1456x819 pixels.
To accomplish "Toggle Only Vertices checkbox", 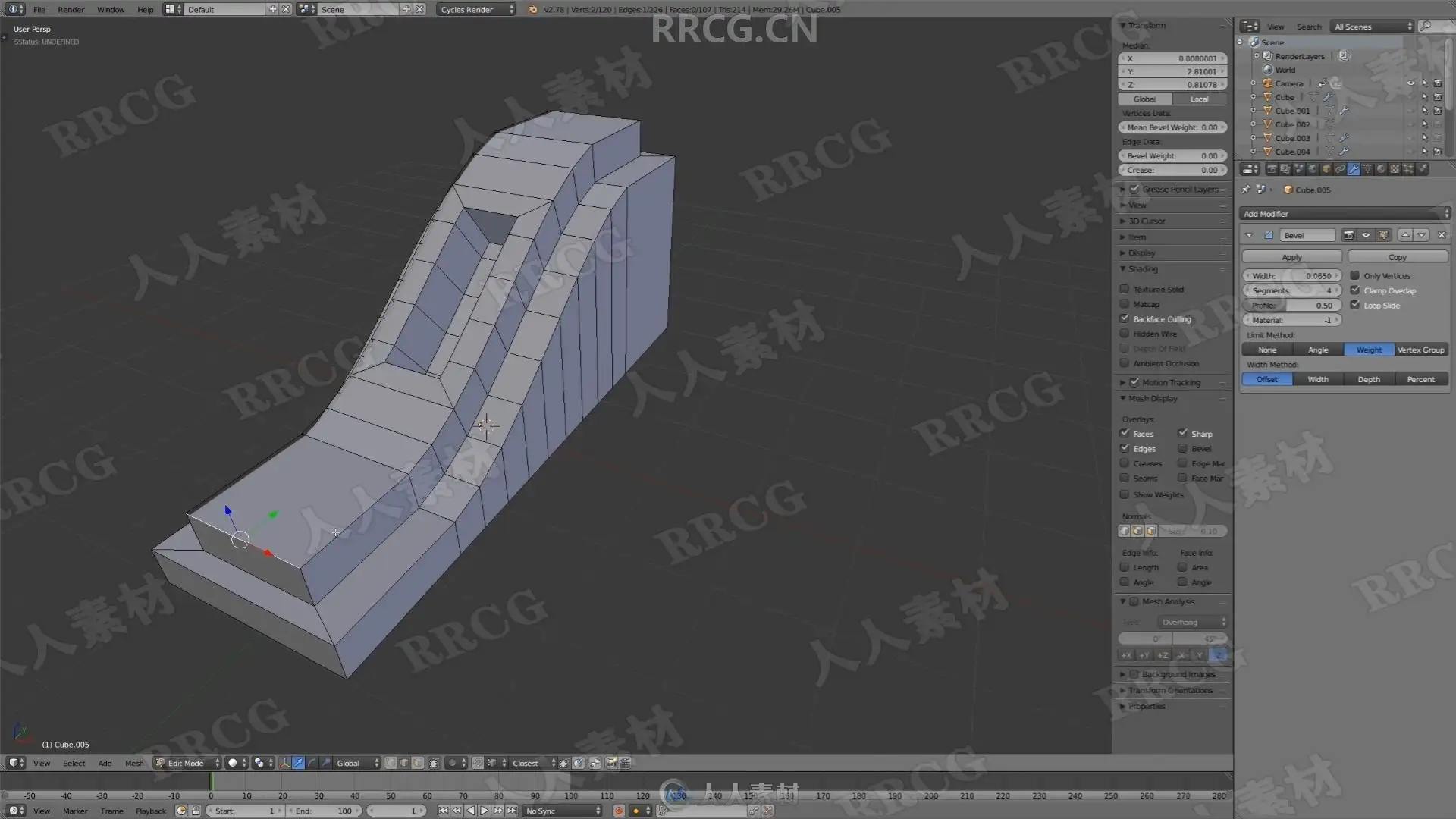I will click(1354, 275).
